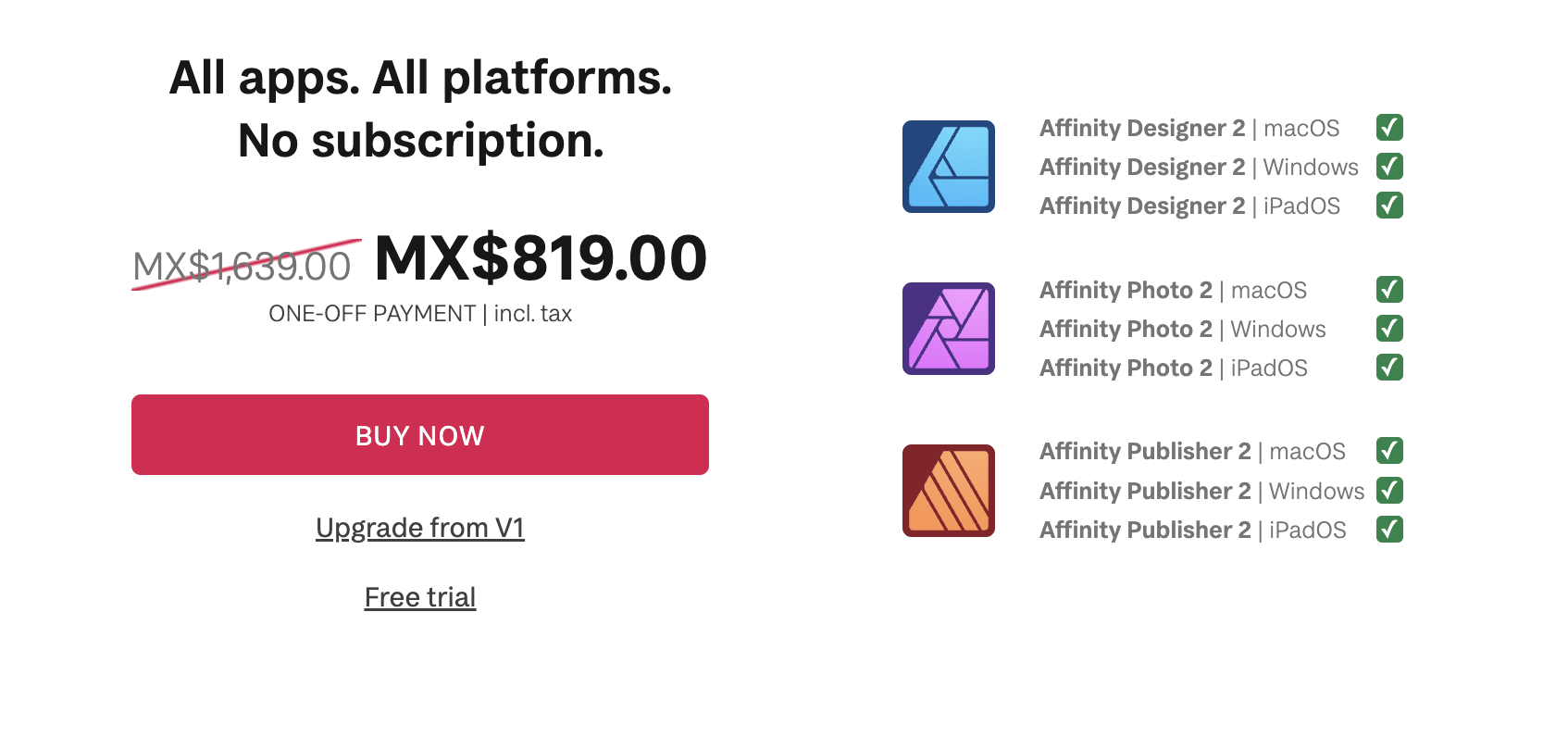Click the Affinity Photo 2 Windows checkmark
The image size is (1568, 737).
point(1389,329)
